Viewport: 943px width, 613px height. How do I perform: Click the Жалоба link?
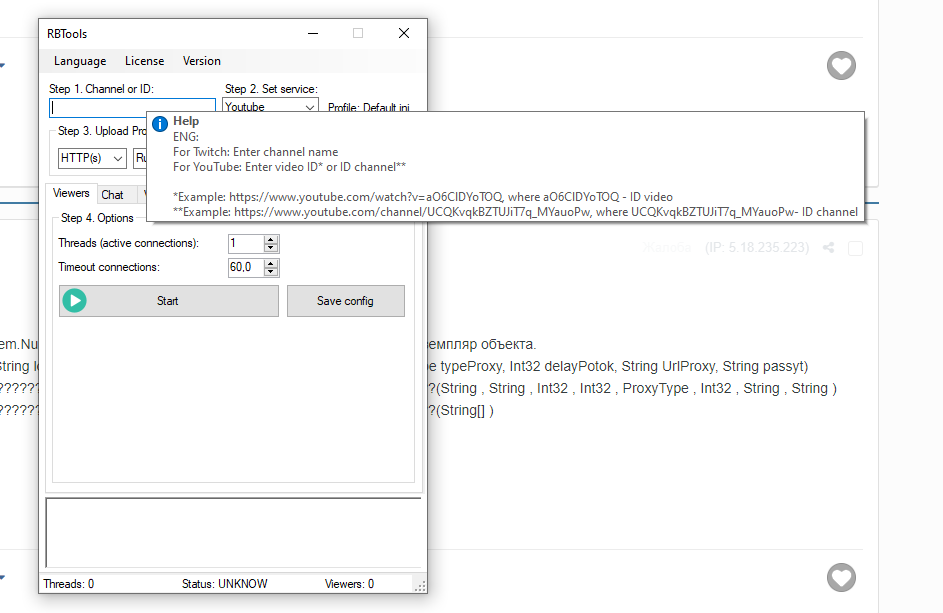(x=668, y=248)
